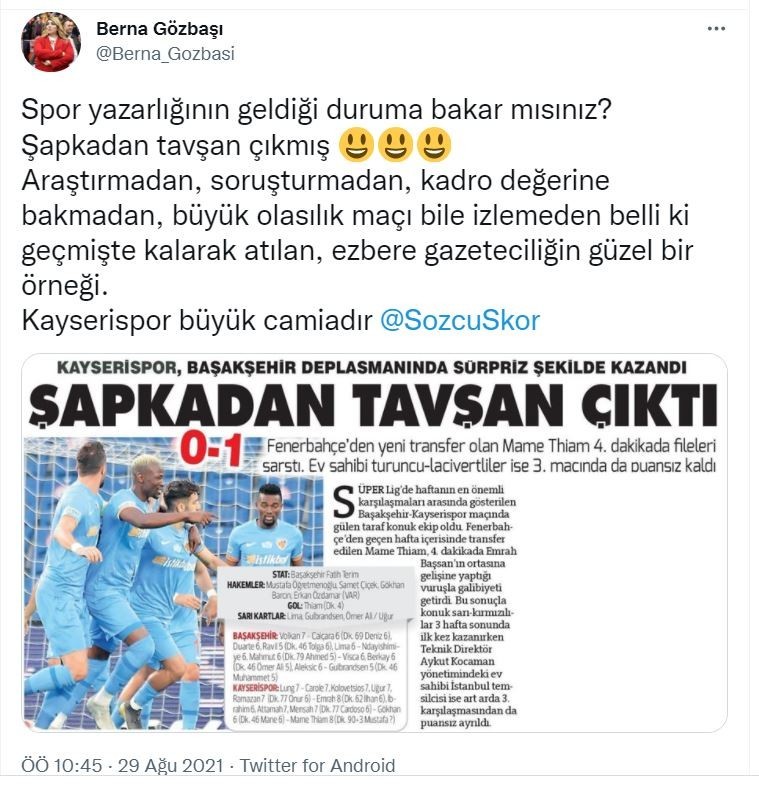Click the red 0-1 score in the clipping
The width and height of the screenshot is (759, 785).
pyautogui.click(x=212, y=450)
